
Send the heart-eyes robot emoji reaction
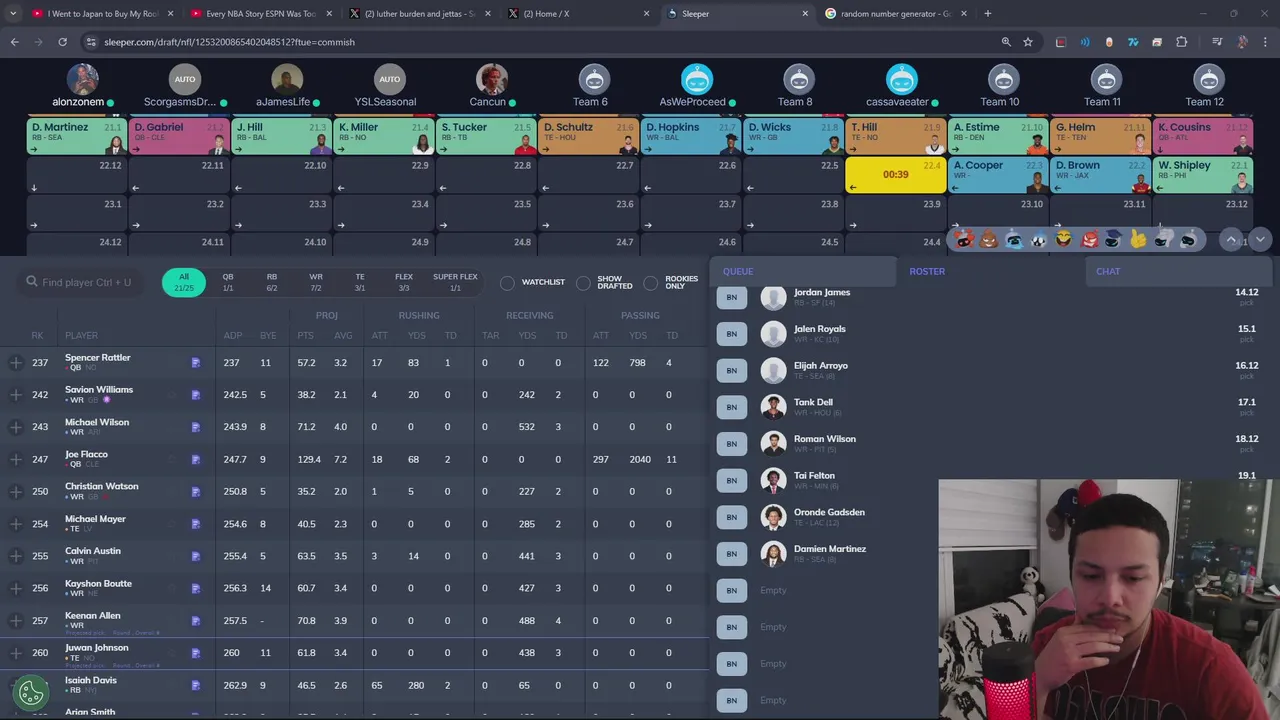pos(963,240)
